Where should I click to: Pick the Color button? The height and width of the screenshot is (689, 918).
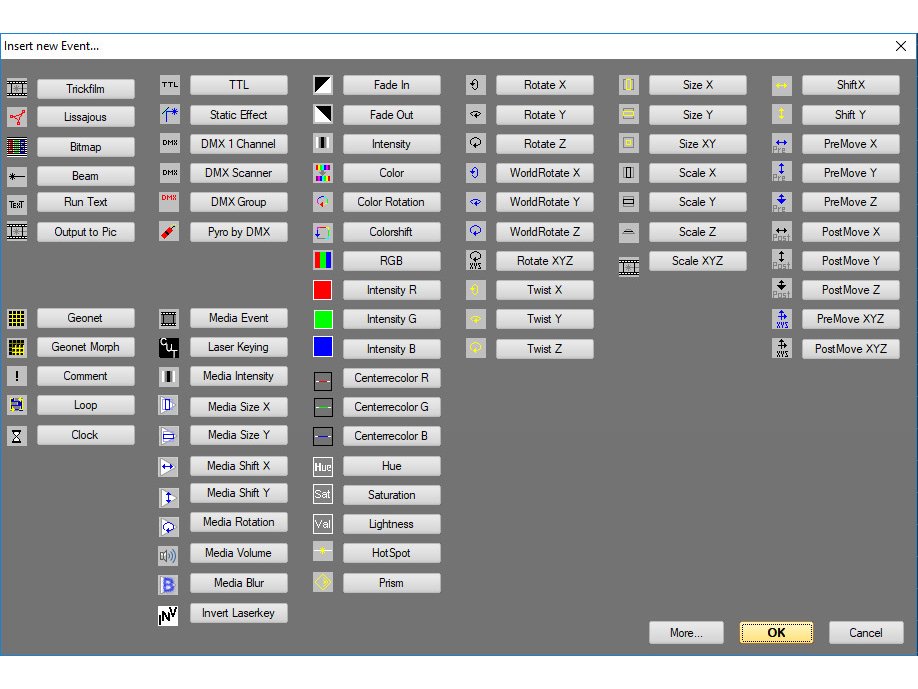[391, 173]
